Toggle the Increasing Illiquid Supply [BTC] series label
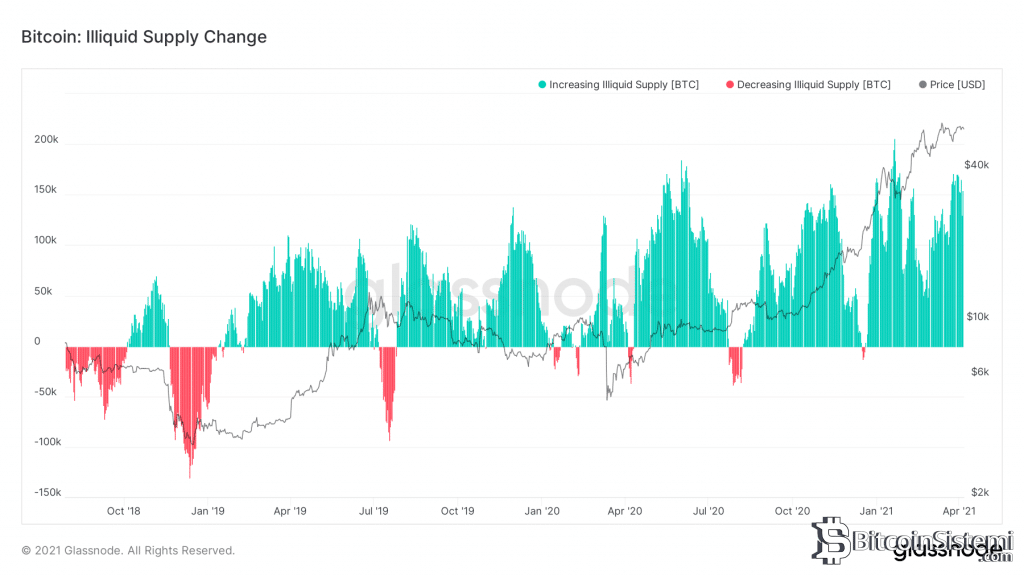1024x576 pixels. pyautogui.click(x=624, y=85)
